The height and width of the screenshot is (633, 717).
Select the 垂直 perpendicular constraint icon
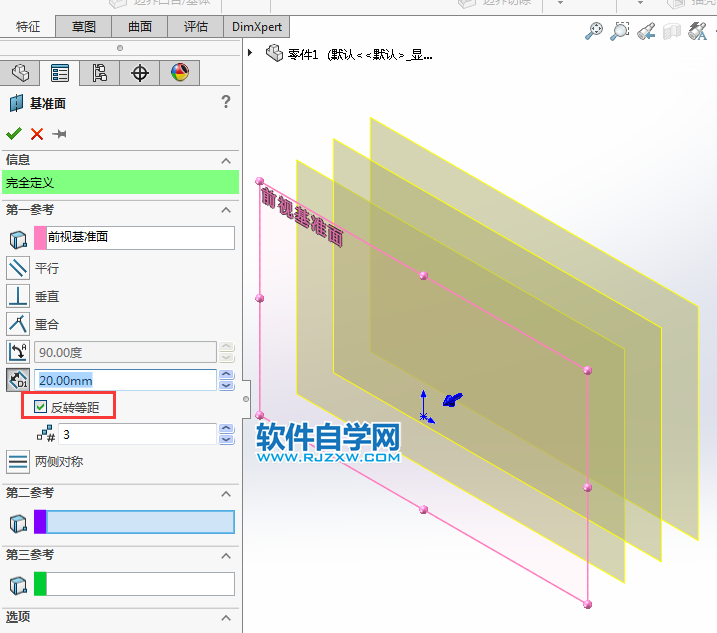(x=18, y=296)
